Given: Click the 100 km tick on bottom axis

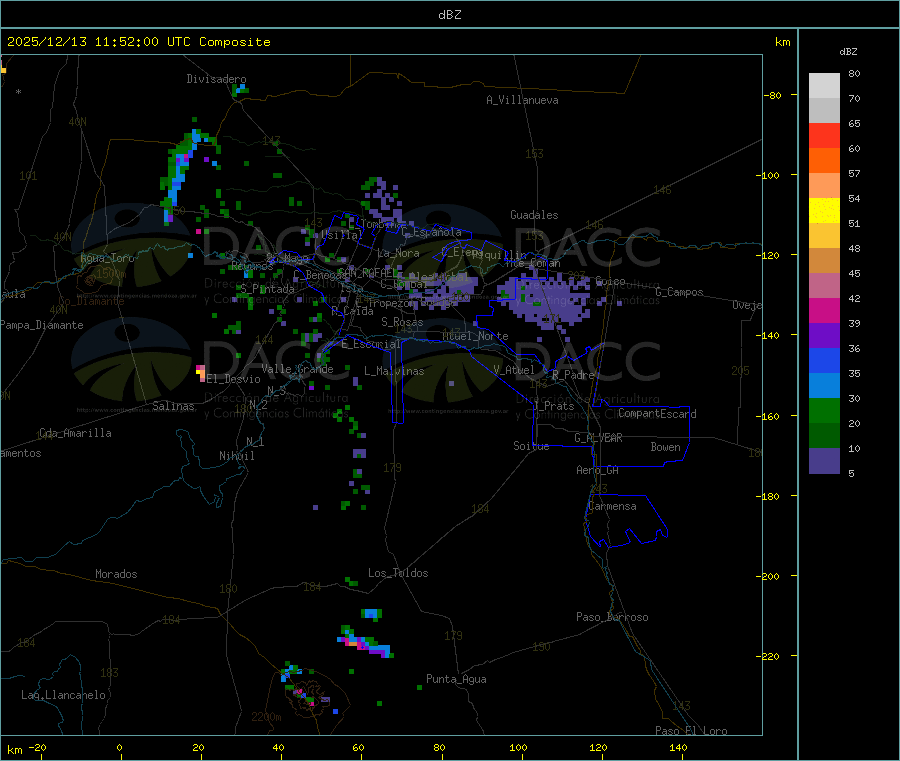Looking at the screenshot, I should [518, 747].
